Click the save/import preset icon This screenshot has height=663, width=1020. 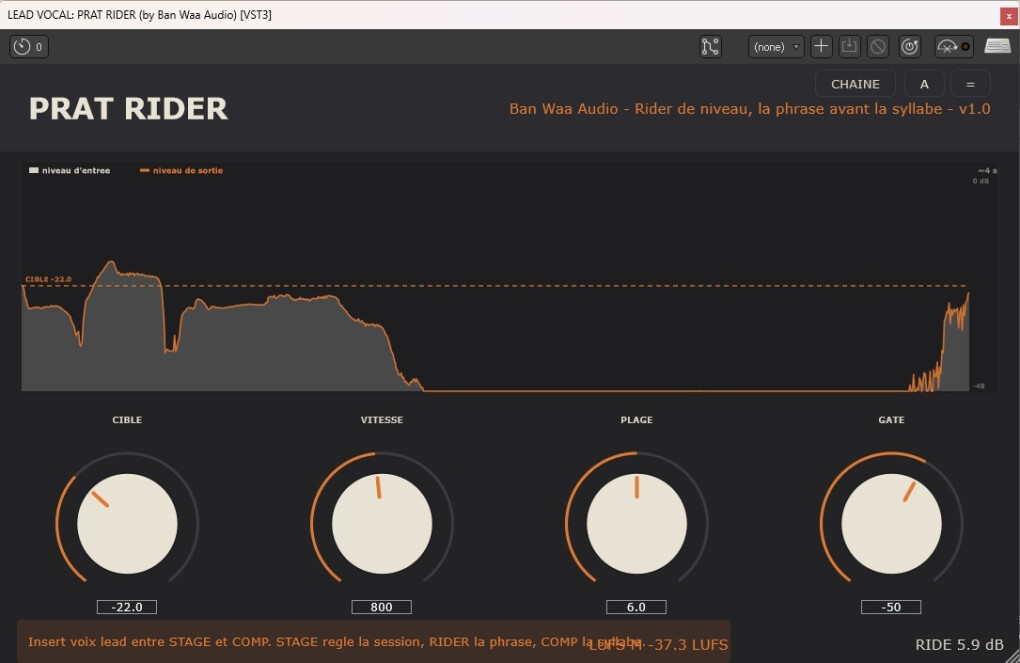tap(849, 46)
